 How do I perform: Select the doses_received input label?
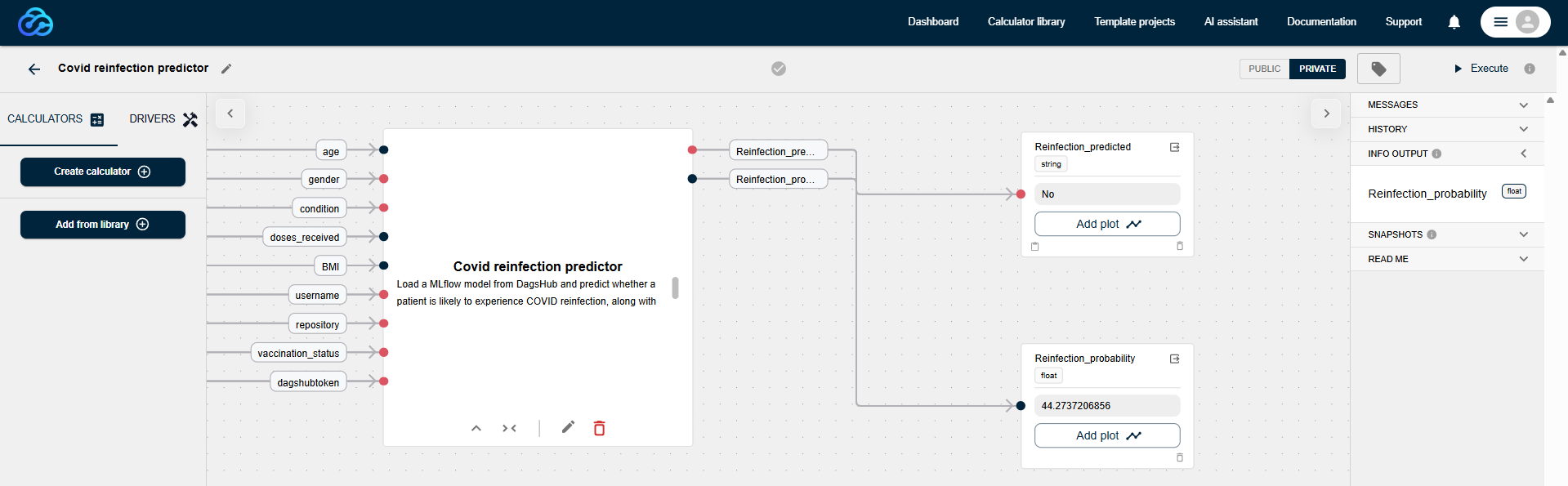pyautogui.click(x=305, y=237)
